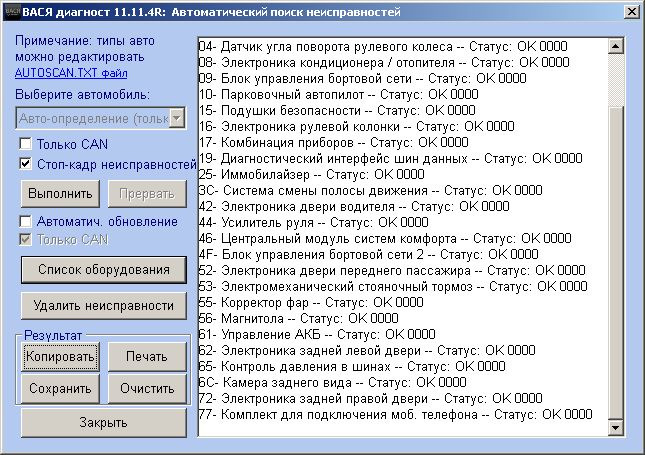Select line 3C- Система смены полосы движения
This screenshot has width=645, height=455.
[x=371, y=191]
